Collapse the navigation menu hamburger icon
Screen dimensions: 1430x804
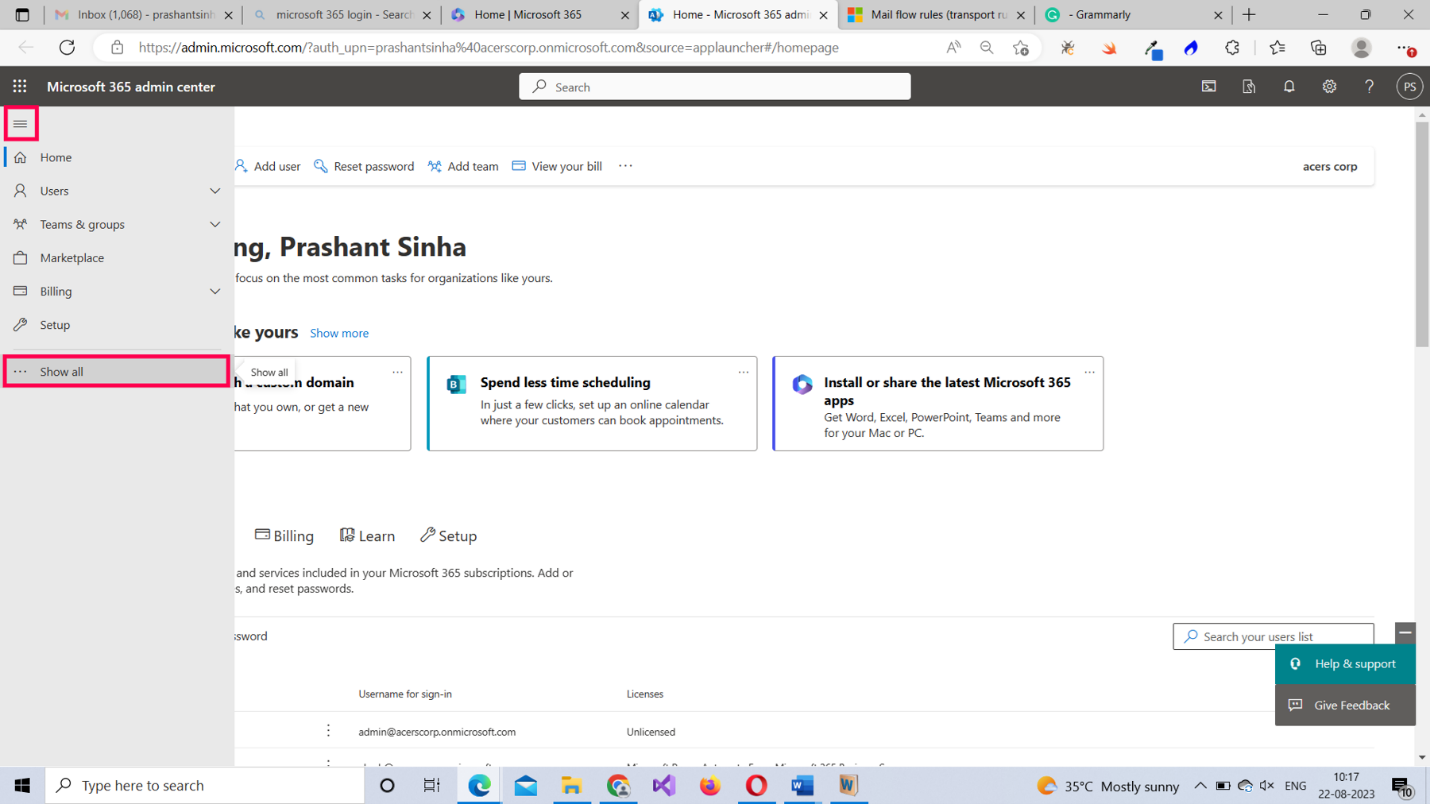click(x=20, y=124)
